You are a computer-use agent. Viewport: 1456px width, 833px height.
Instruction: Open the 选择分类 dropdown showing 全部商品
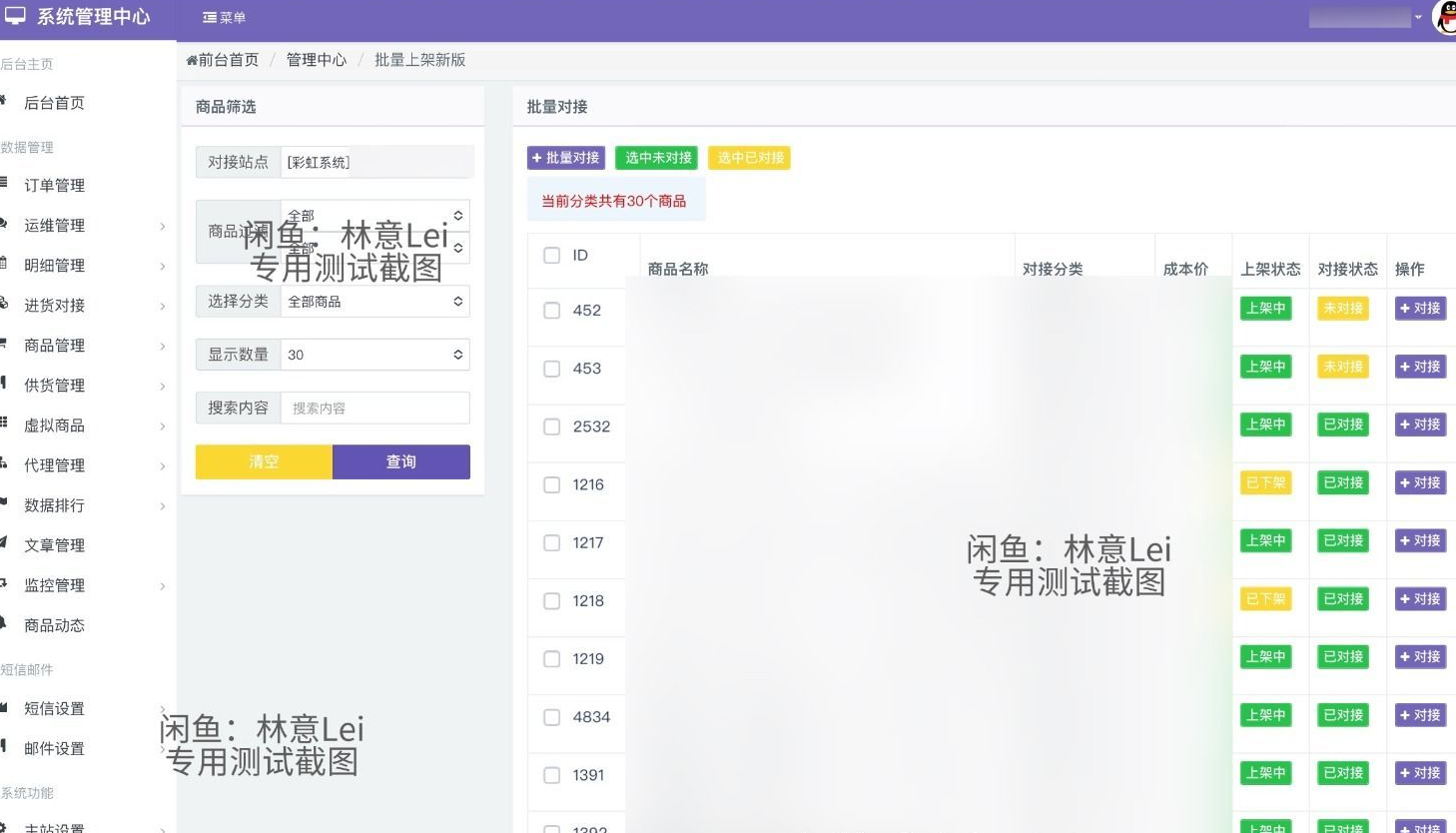374,301
